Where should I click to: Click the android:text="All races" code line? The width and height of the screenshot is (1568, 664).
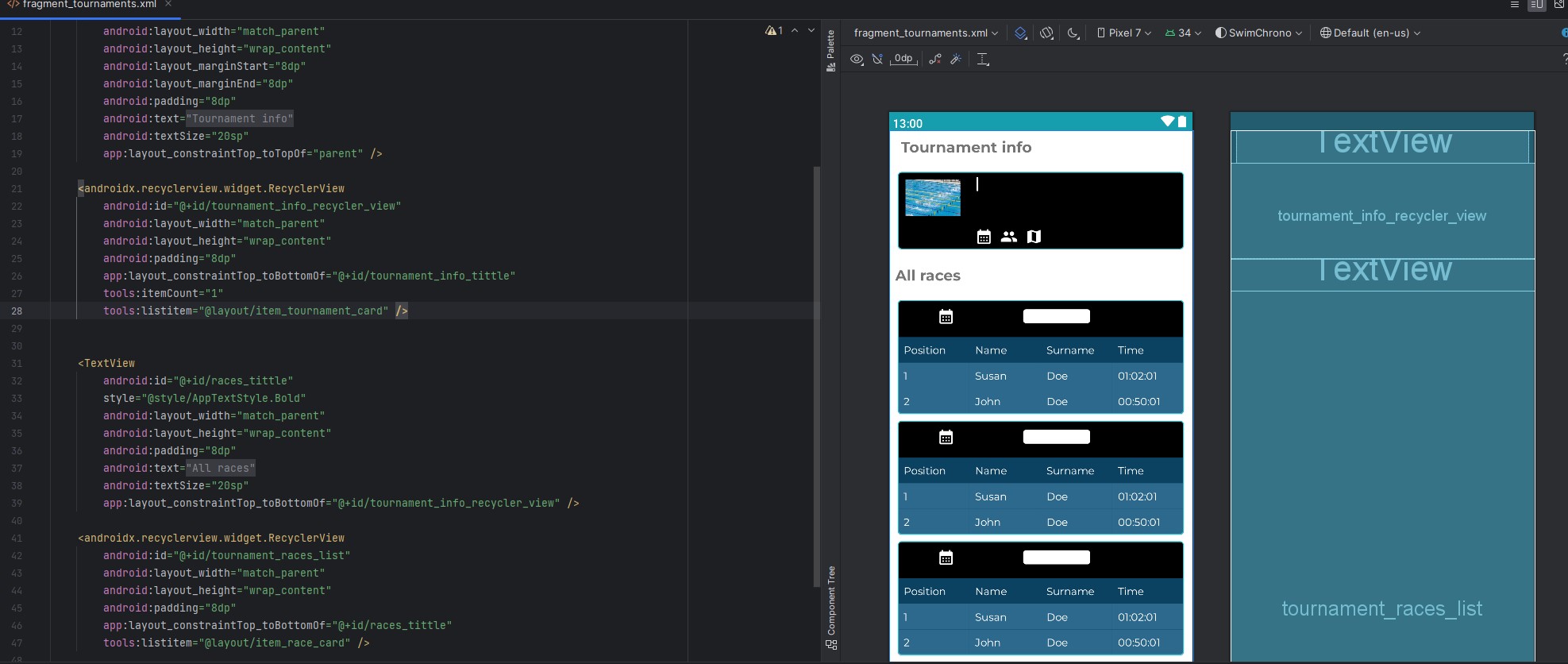(179, 468)
